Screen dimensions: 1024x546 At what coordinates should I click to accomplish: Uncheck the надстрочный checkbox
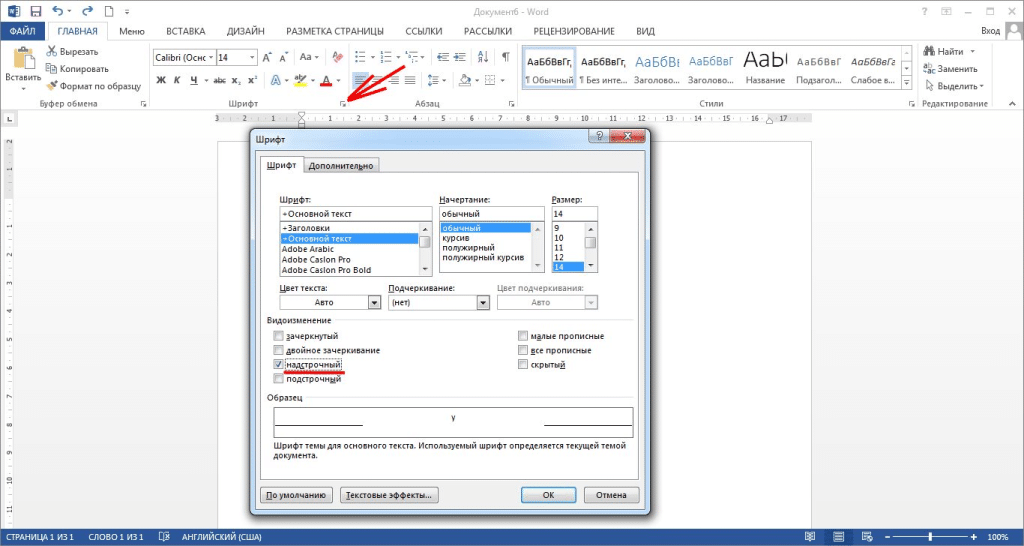[x=279, y=365]
